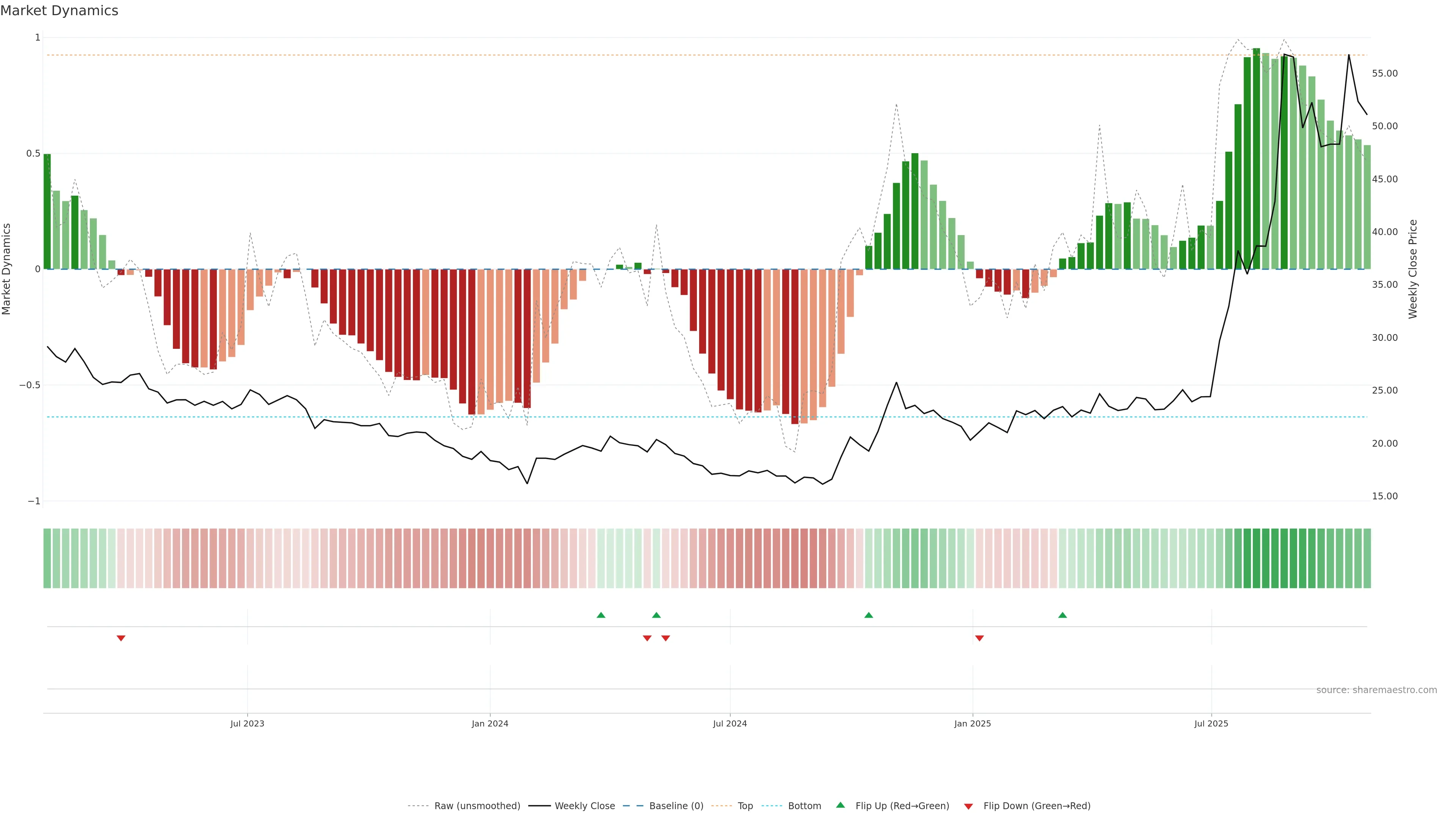
Task: Click the Weekly Close Price axis title
Action: [1412, 269]
